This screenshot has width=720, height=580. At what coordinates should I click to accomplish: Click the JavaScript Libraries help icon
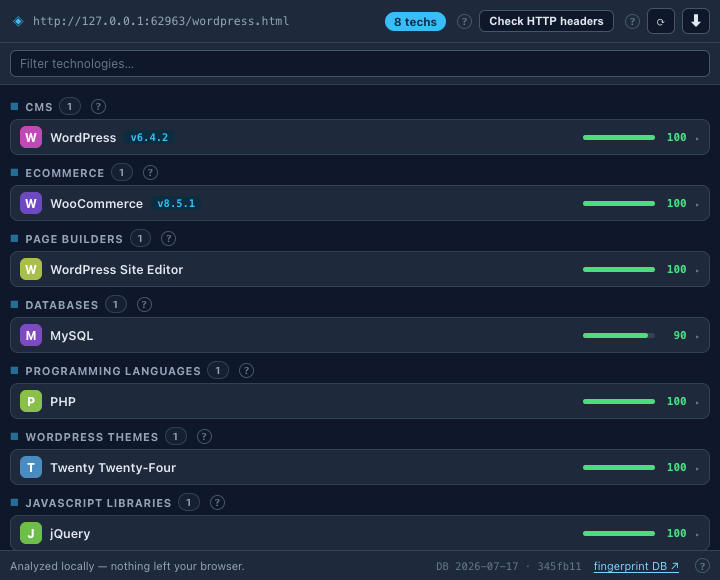point(217,503)
